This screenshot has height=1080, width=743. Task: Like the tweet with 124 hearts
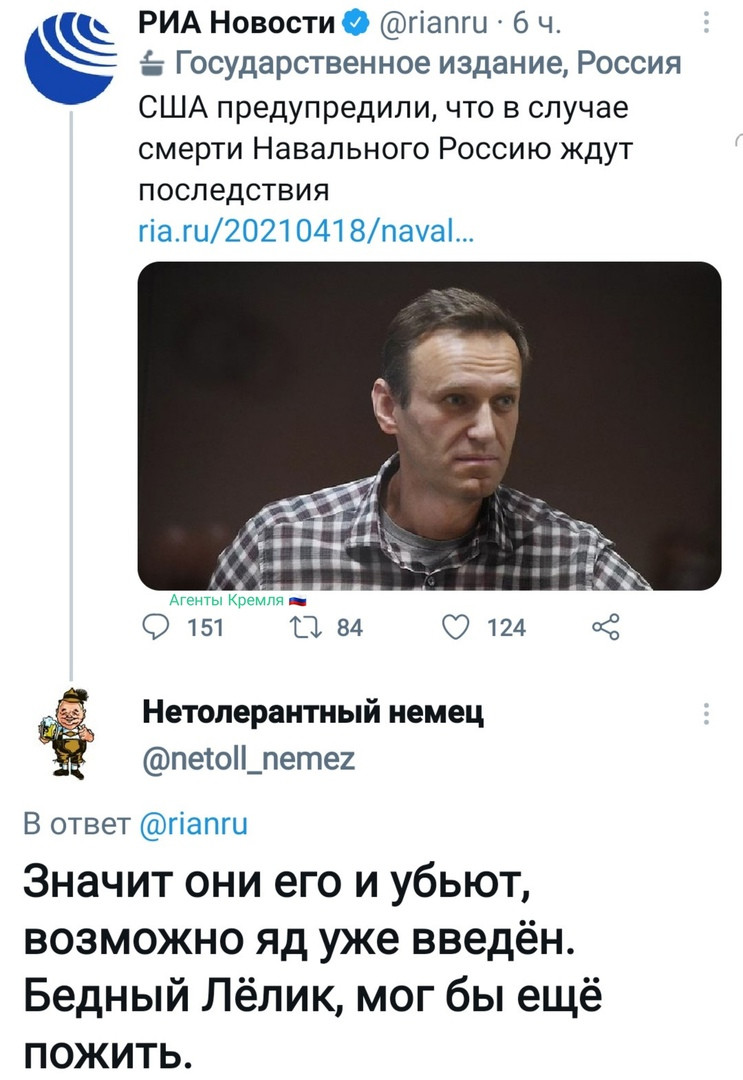pos(455,627)
